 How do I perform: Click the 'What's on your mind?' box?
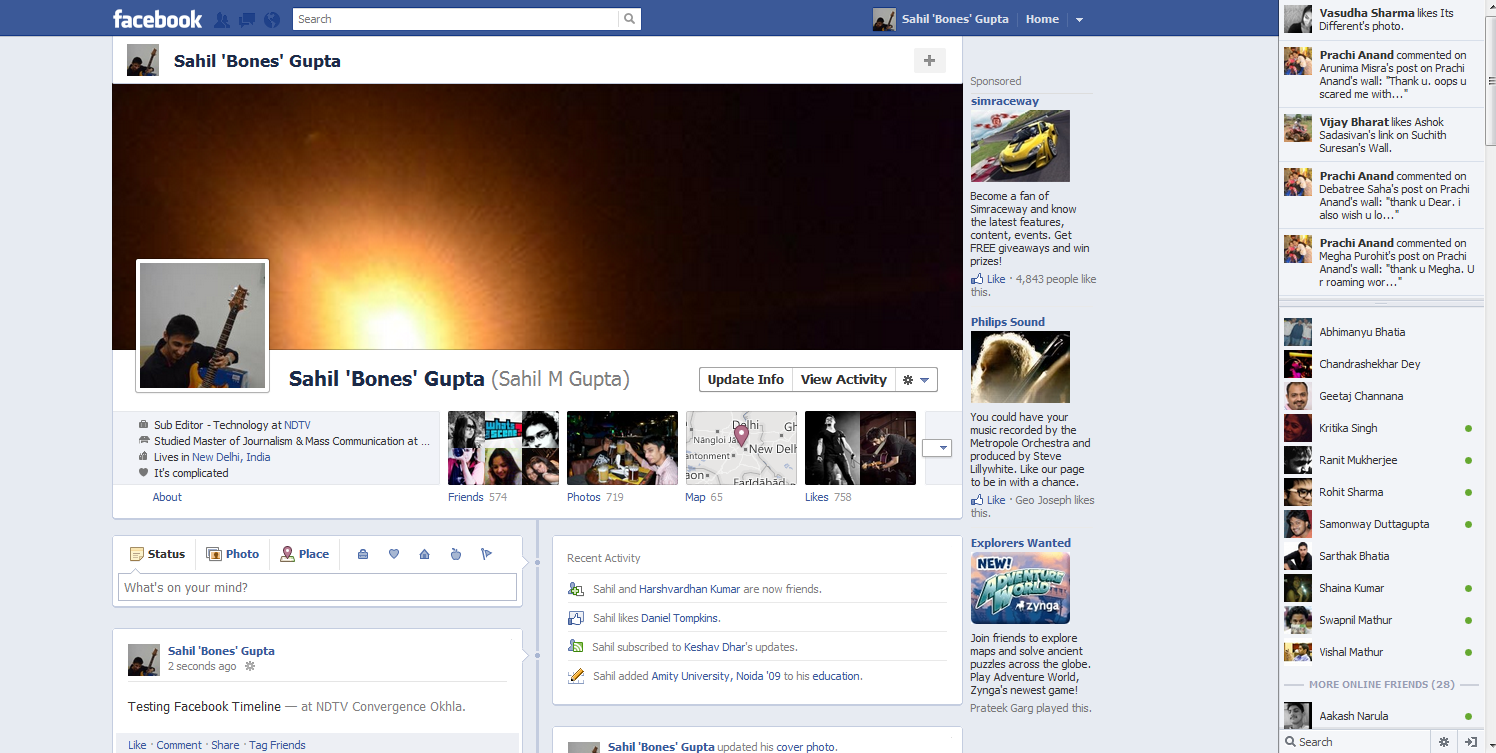point(318,587)
